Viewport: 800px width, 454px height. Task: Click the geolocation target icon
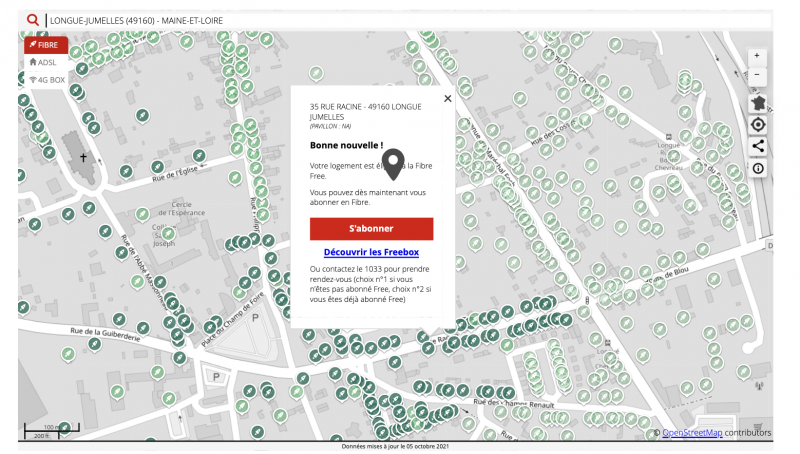point(758,125)
